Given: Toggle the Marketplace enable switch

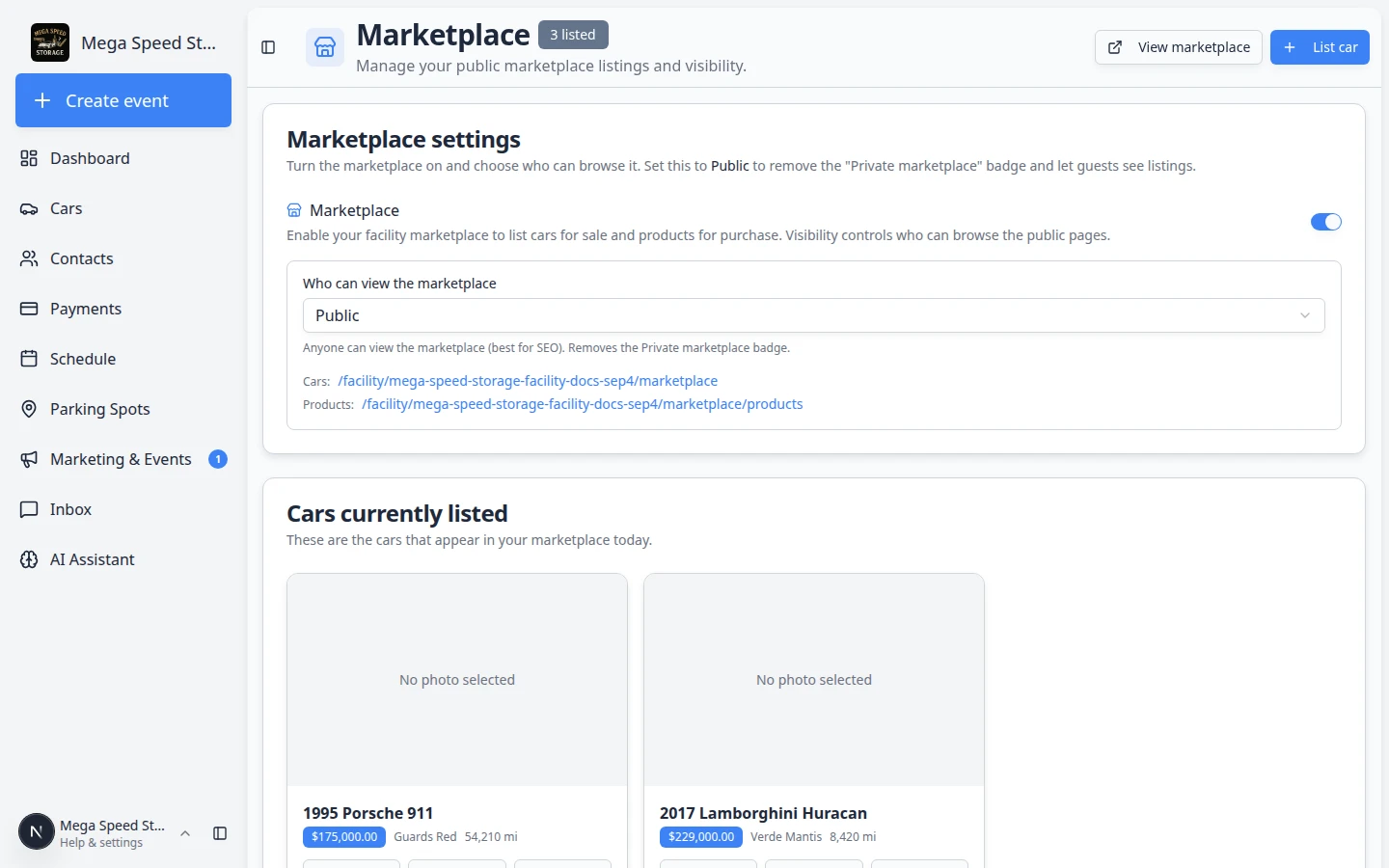Looking at the screenshot, I should pyautogui.click(x=1326, y=222).
